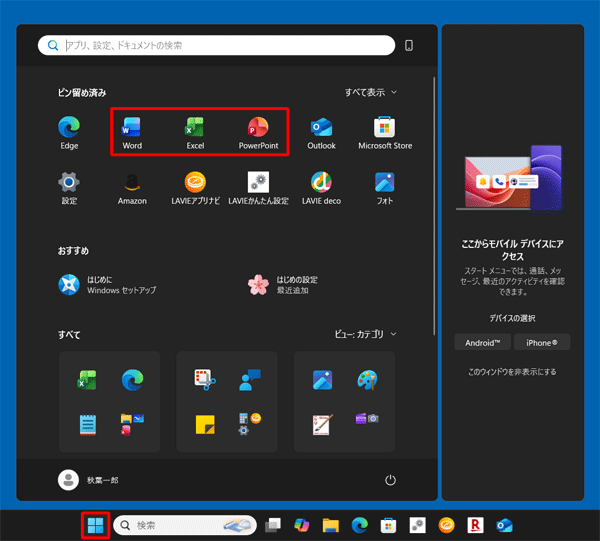Open LAVIEアプリナビ app
This screenshot has height=541, width=600.
pos(194,185)
